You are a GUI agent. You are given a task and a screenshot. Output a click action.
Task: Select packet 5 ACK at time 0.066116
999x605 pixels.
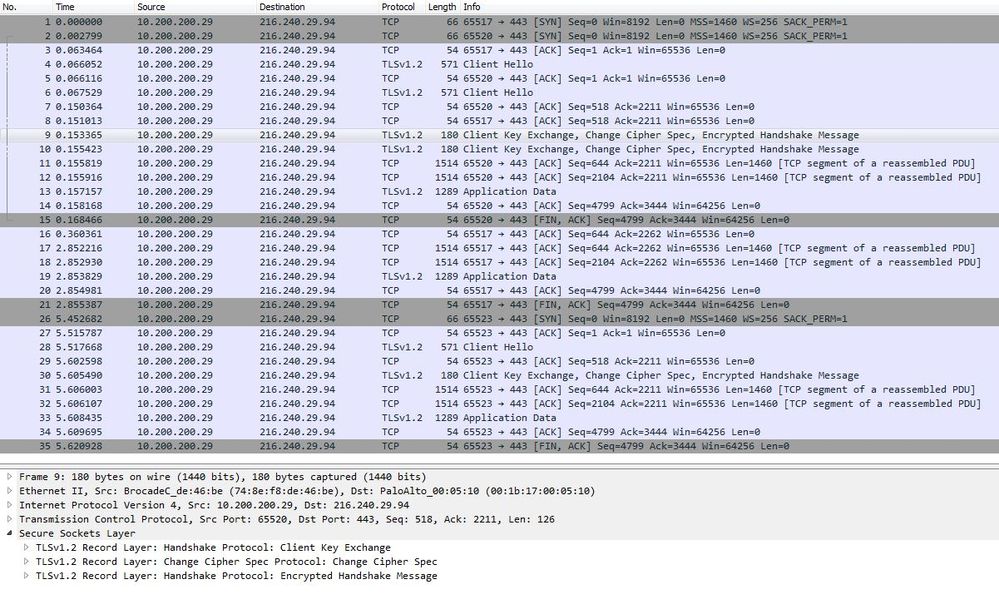click(500, 78)
